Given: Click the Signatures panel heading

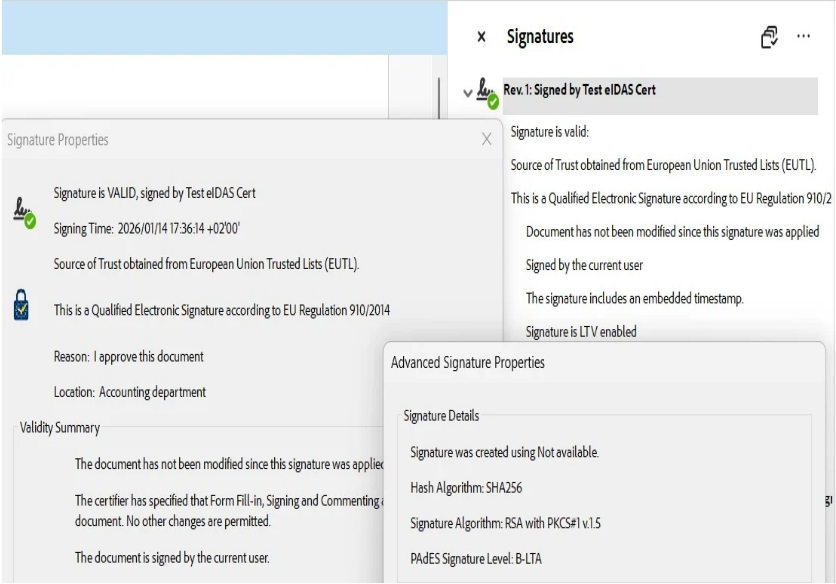Looking at the screenshot, I should click(x=540, y=37).
